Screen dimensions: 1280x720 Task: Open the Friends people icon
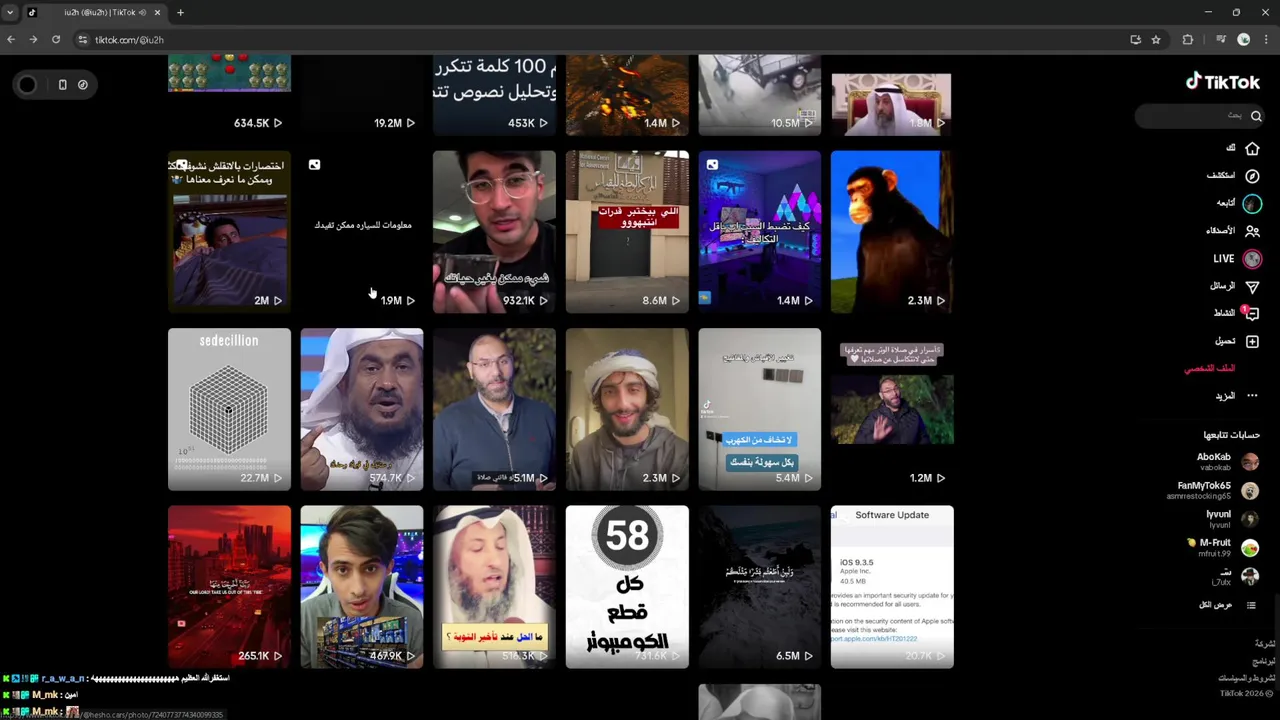[1252, 231]
